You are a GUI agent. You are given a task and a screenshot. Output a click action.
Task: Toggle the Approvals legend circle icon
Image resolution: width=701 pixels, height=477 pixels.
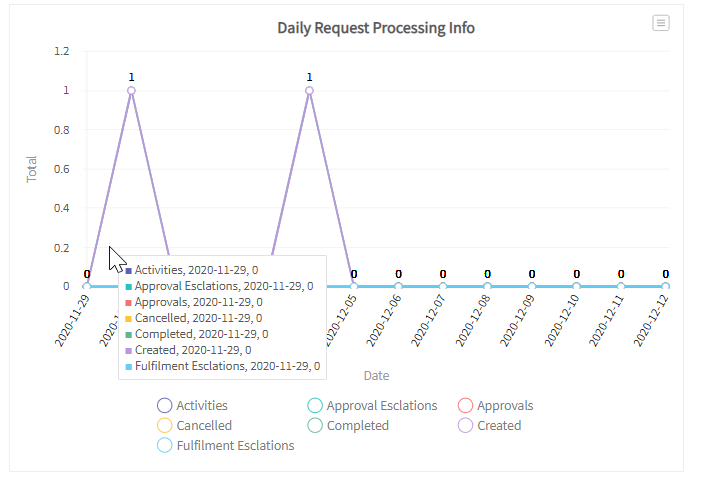click(x=464, y=406)
